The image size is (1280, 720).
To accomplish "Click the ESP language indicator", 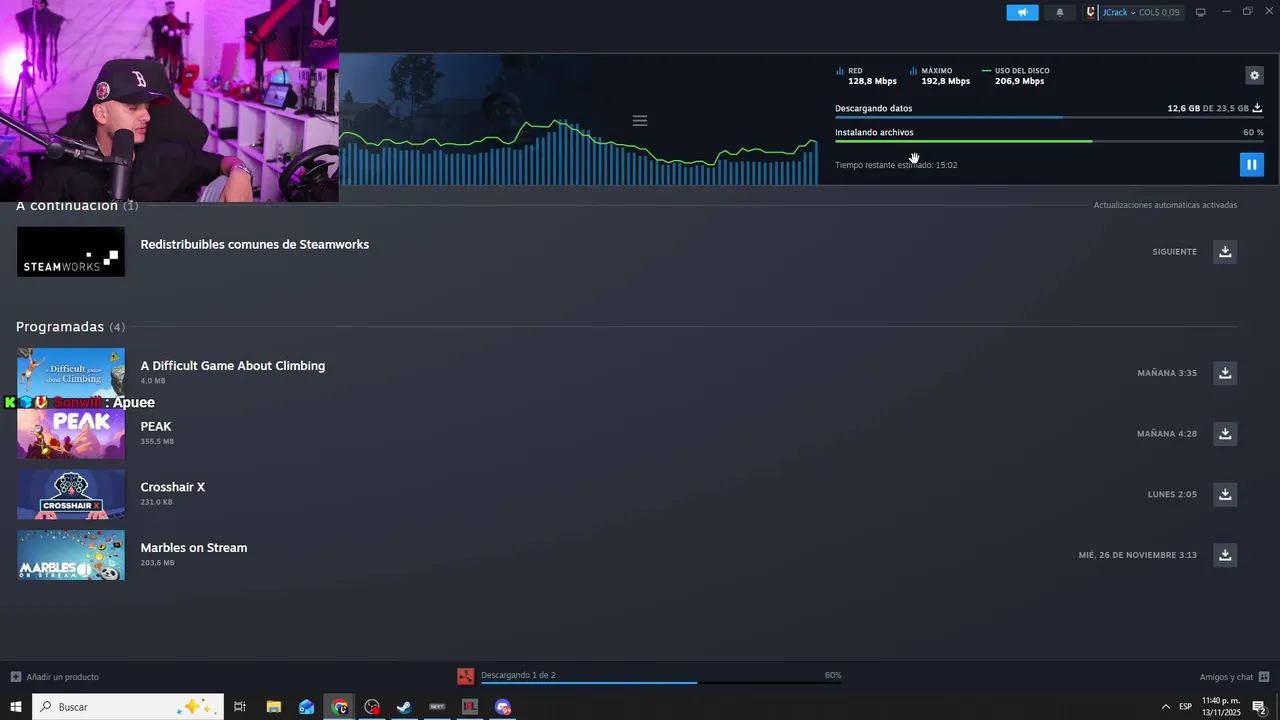I will [x=1185, y=707].
